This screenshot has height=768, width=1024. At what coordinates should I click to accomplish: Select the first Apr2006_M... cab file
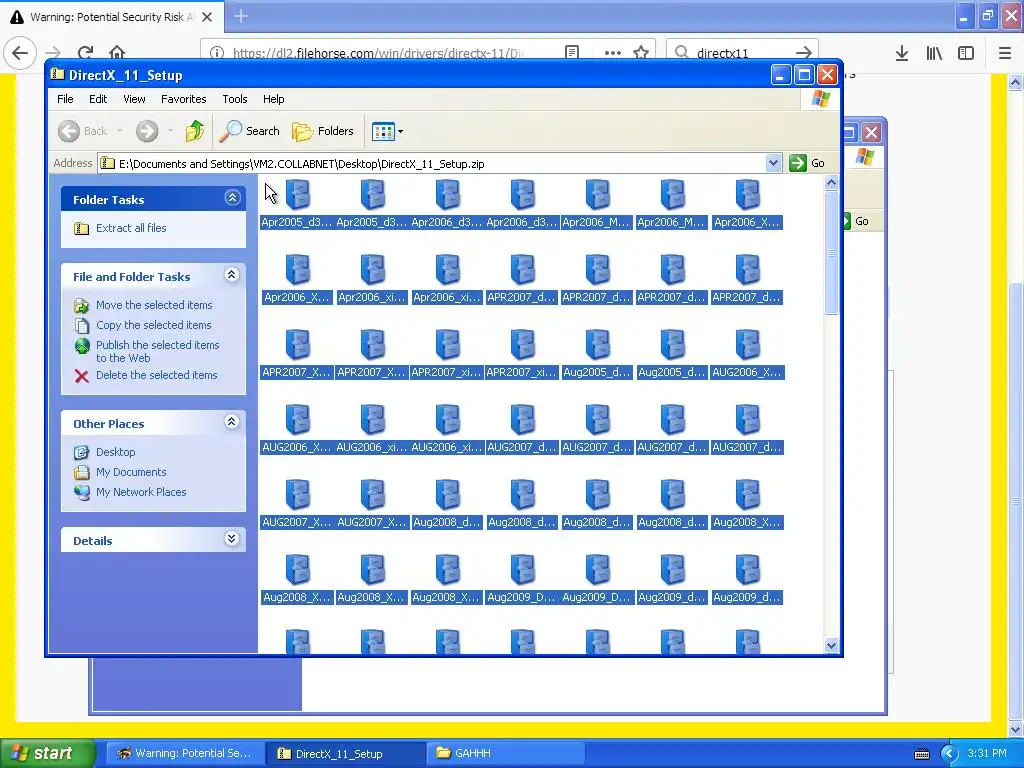click(598, 204)
